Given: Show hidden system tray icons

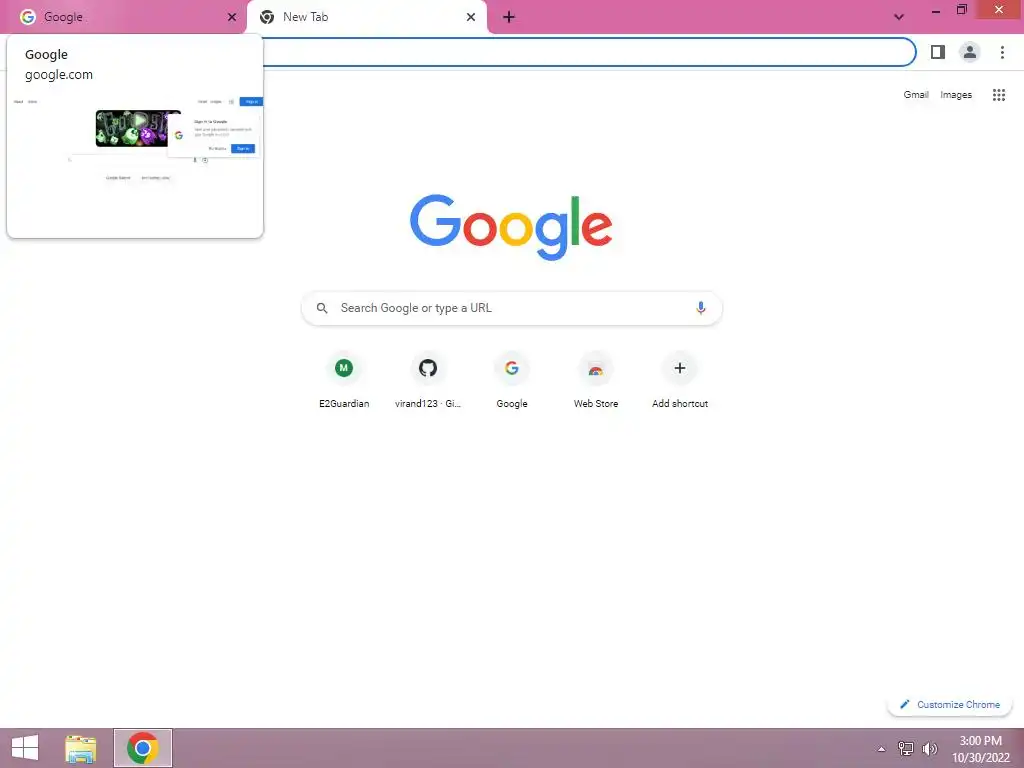Looking at the screenshot, I should tap(881, 749).
